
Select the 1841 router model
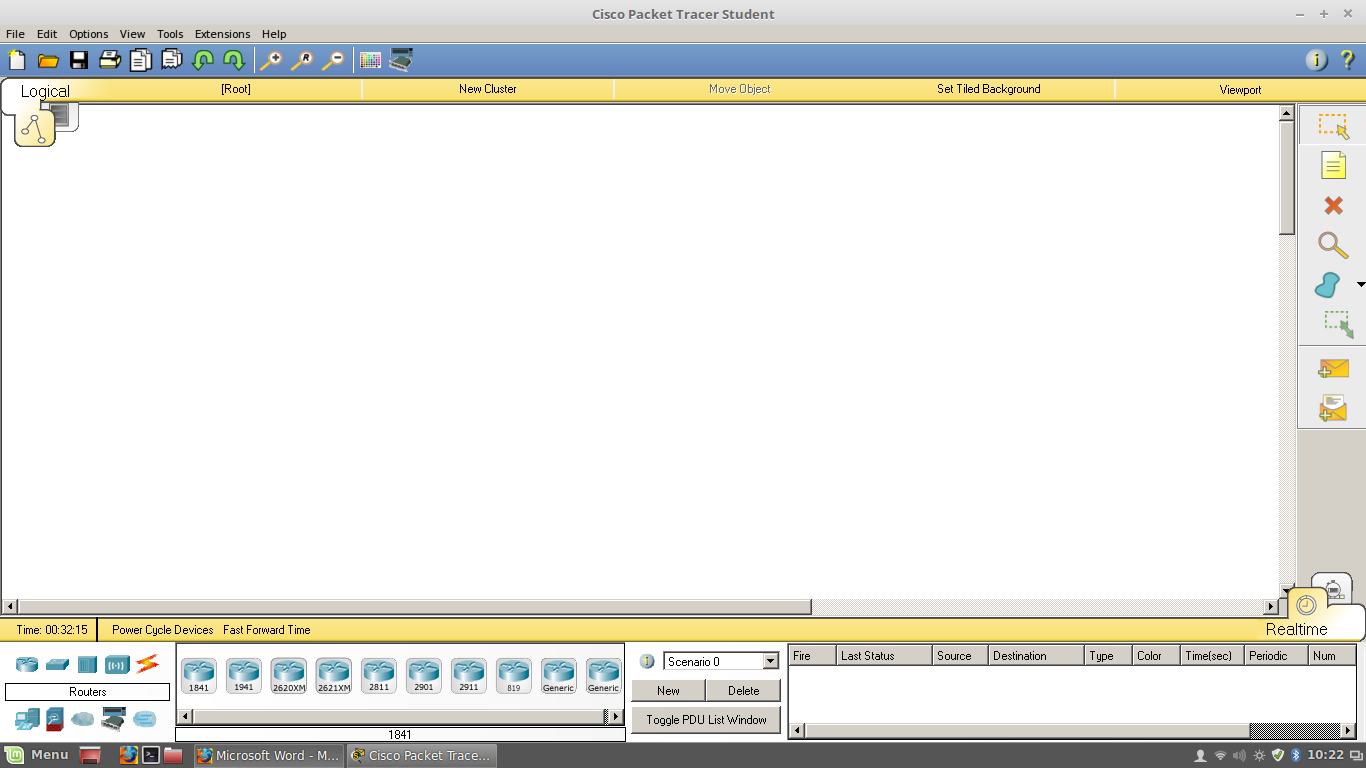[198, 675]
